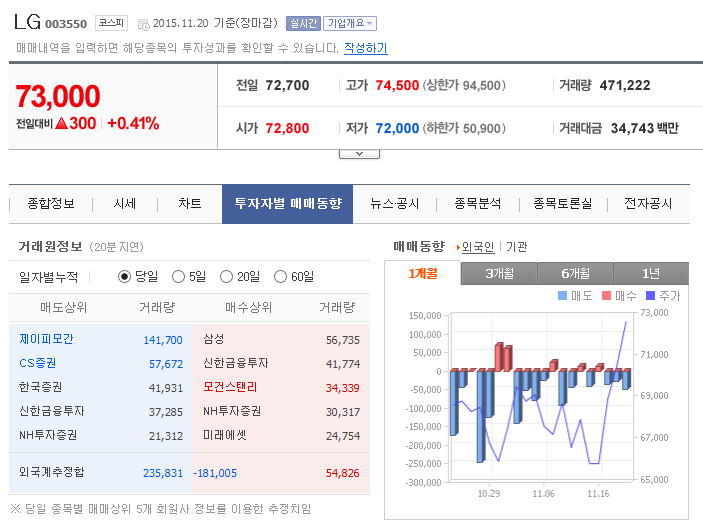The width and height of the screenshot is (703, 520).
Task: Open the 차트 tab
Action: [190, 204]
